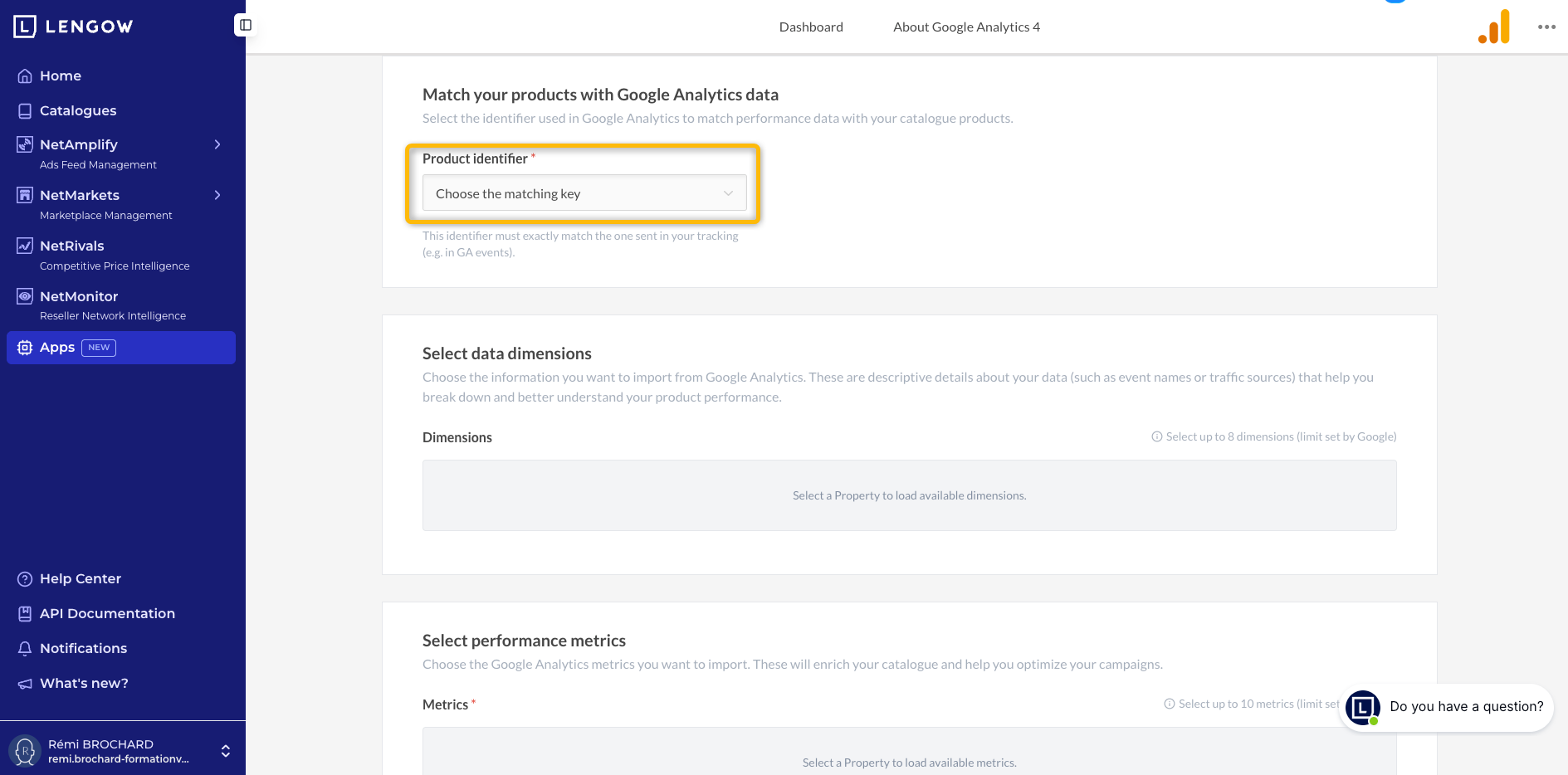The image size is (1568, 775).
Task: Click the Help Center question mark icon
Action: pos(25,579)
